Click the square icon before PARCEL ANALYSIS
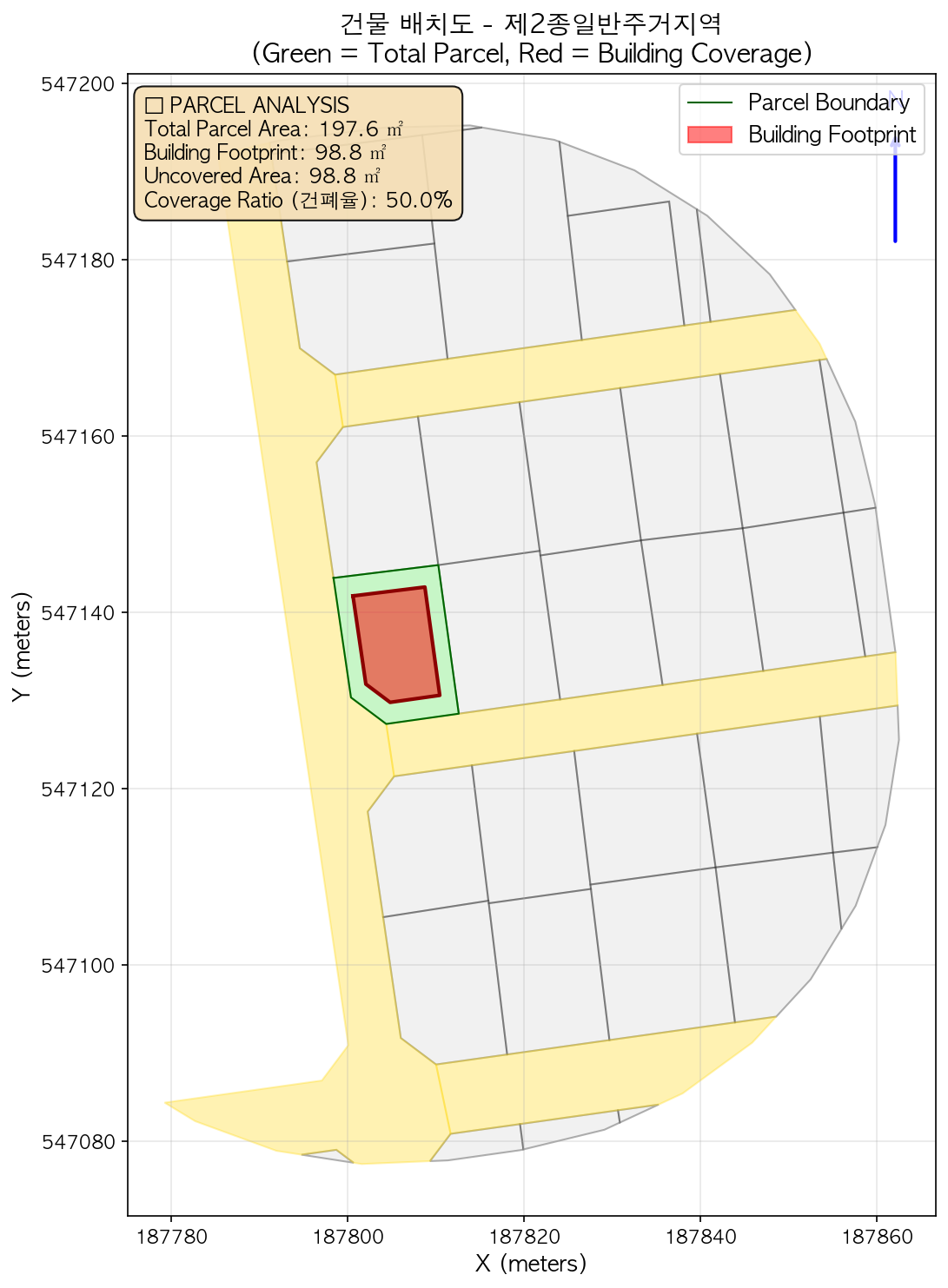The width and height of the screenshot is (948, 1288). click(x=154, y=106)
